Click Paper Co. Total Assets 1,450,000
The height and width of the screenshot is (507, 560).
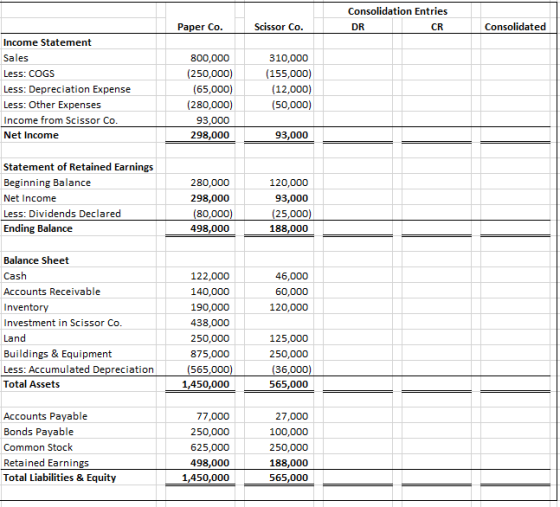click(205, 384)
